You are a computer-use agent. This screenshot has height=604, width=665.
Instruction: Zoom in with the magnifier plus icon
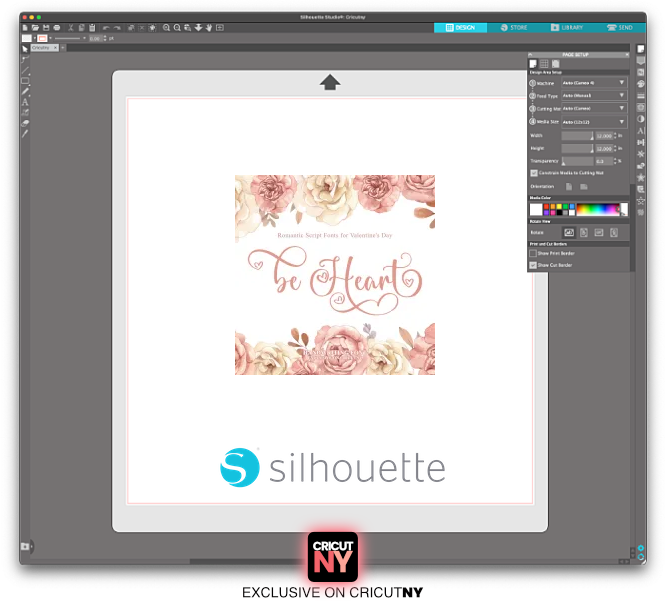pyautogui.click(x=166, y=28)
